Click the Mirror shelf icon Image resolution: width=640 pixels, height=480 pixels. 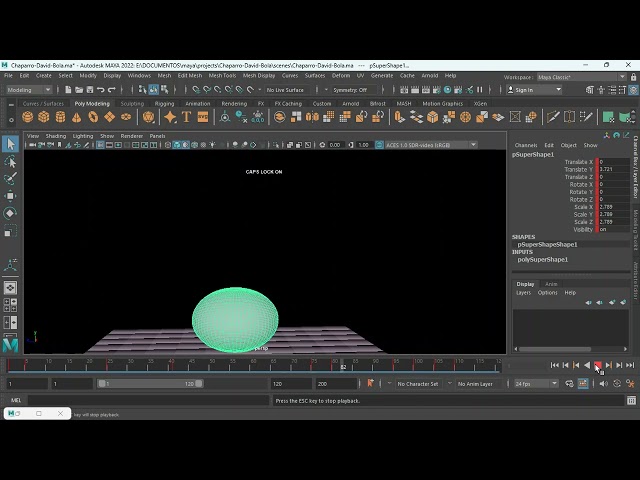click(312, 117)
